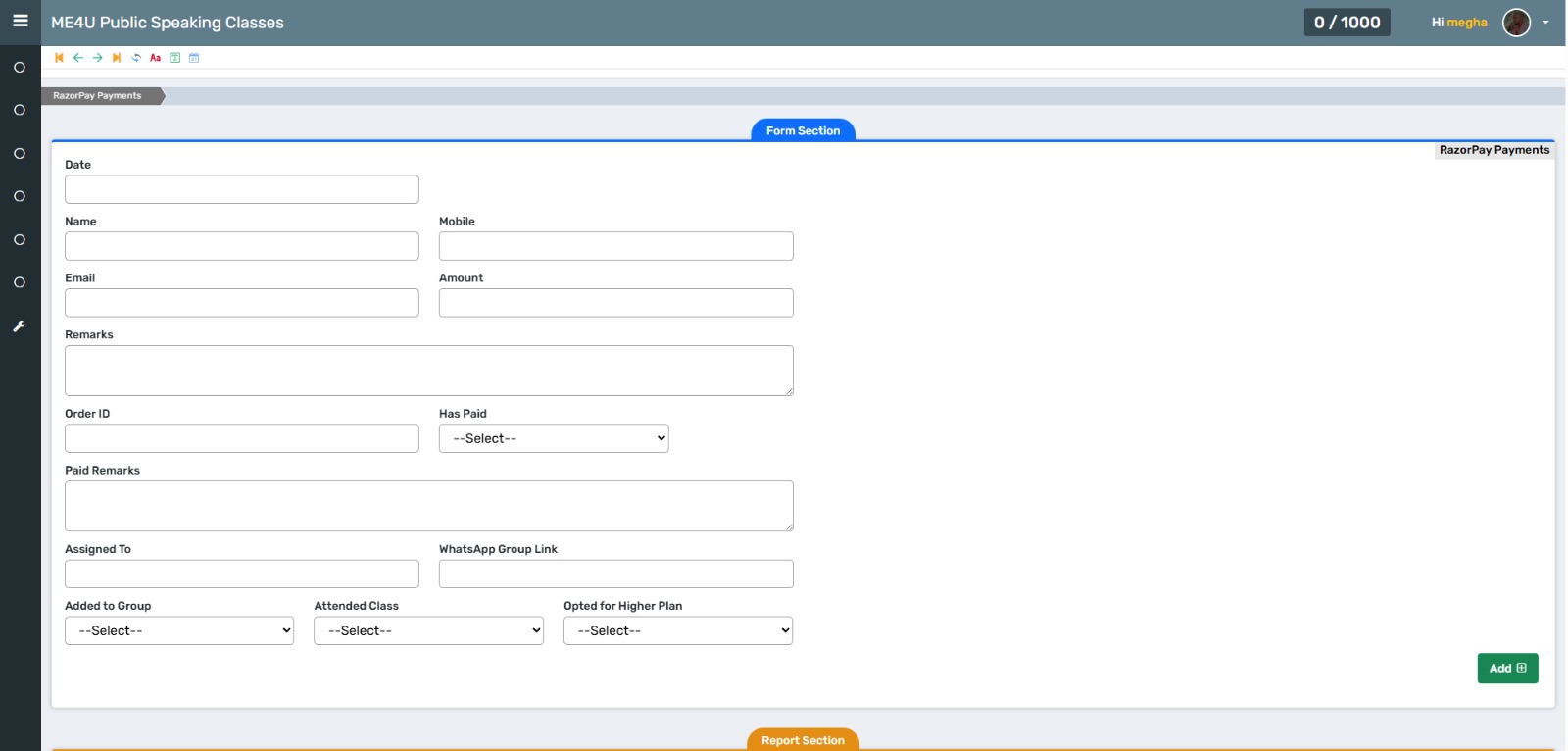Click the blue refresh icon in toolbar

[136, 58]
